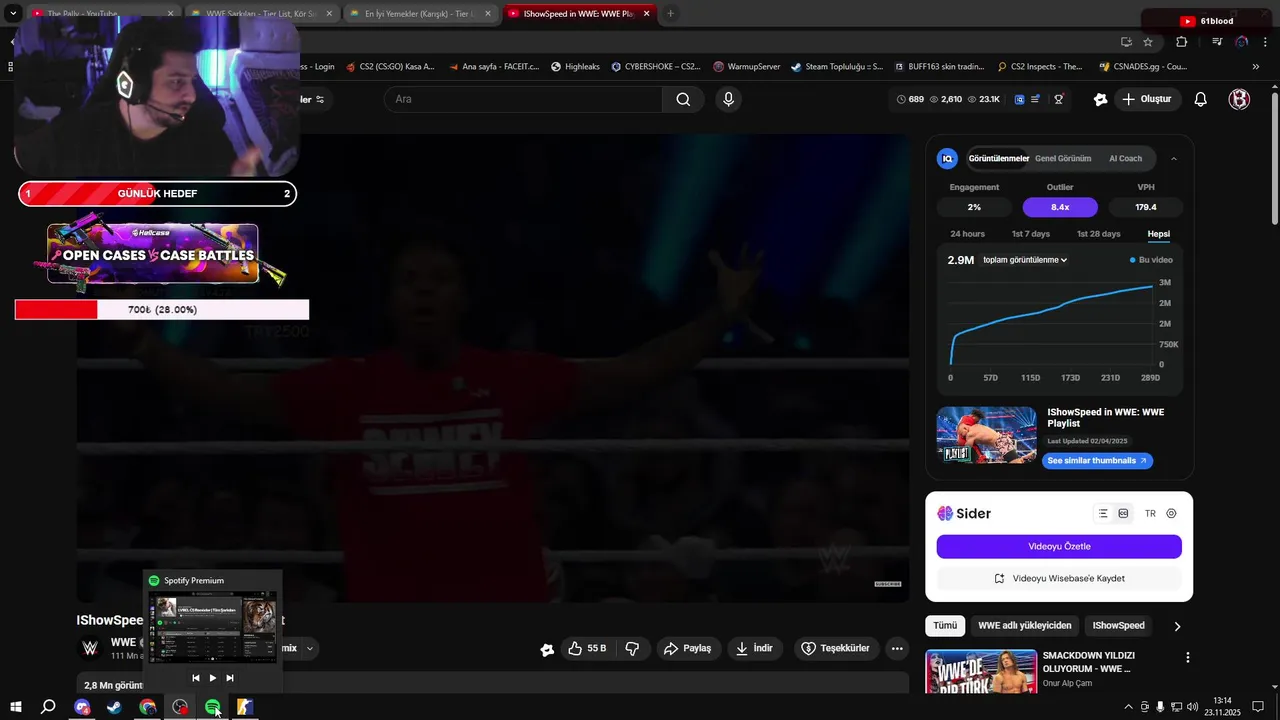The height and width of the screenshot is (720, 1280).
Task: Start voice search with the microphone icon
Action: point(728,99)
